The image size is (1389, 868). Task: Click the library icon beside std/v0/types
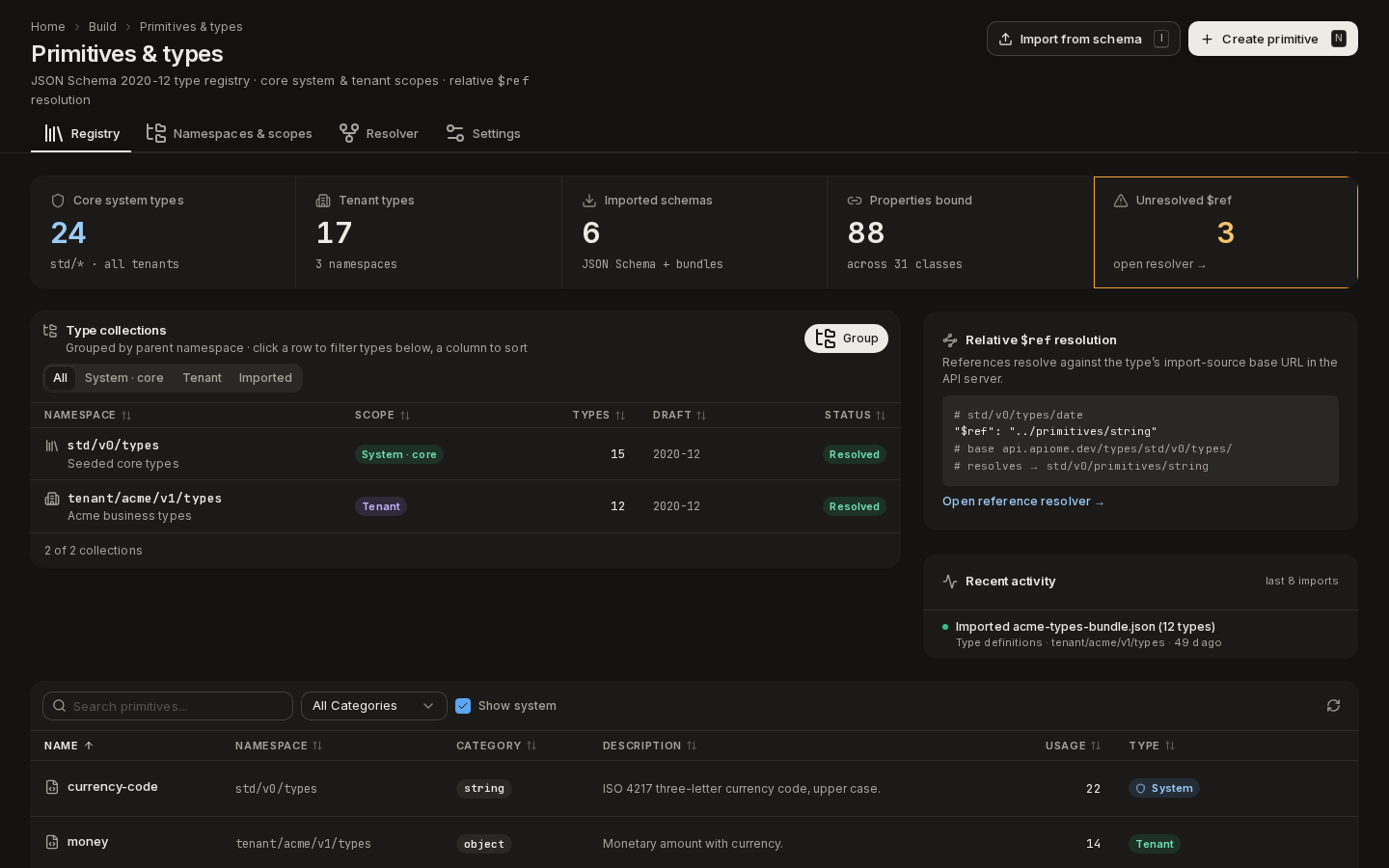(52, 446)
